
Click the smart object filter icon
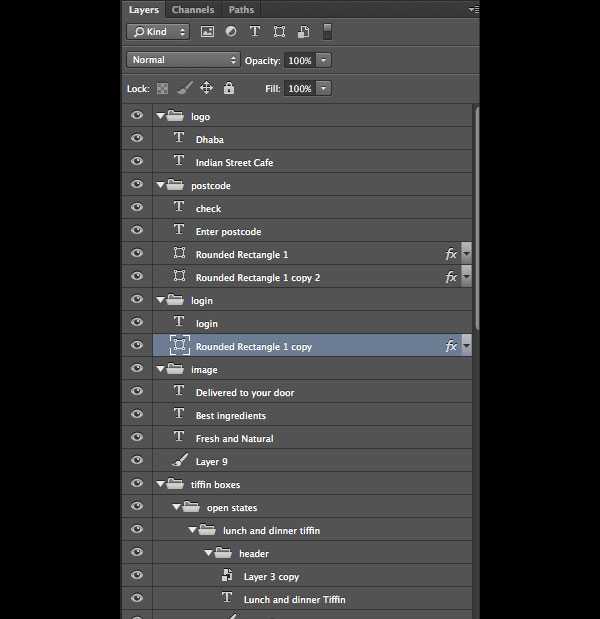pos(303,32)
